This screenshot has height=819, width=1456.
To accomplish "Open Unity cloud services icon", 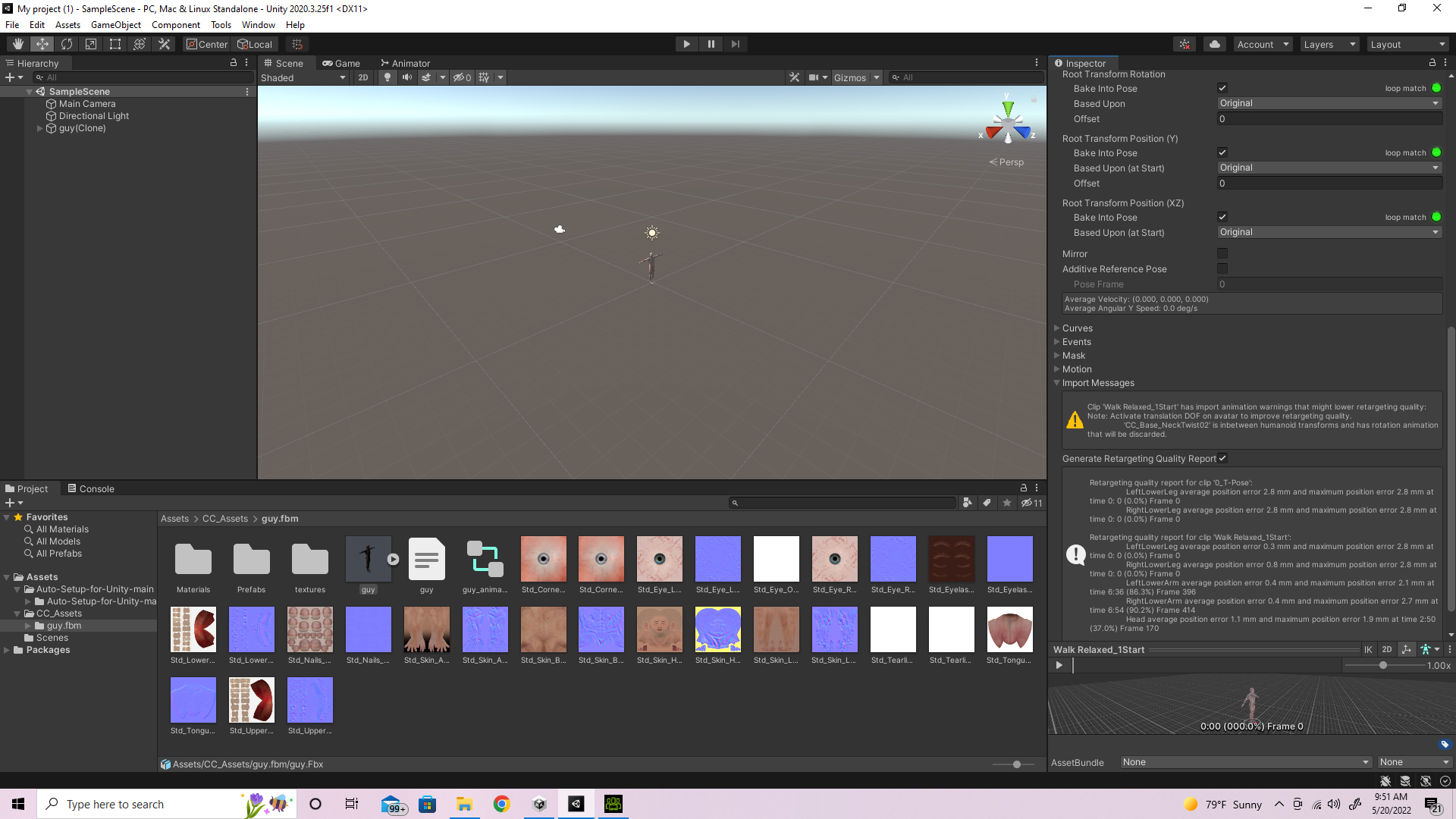I will [x=1215, y=44].
